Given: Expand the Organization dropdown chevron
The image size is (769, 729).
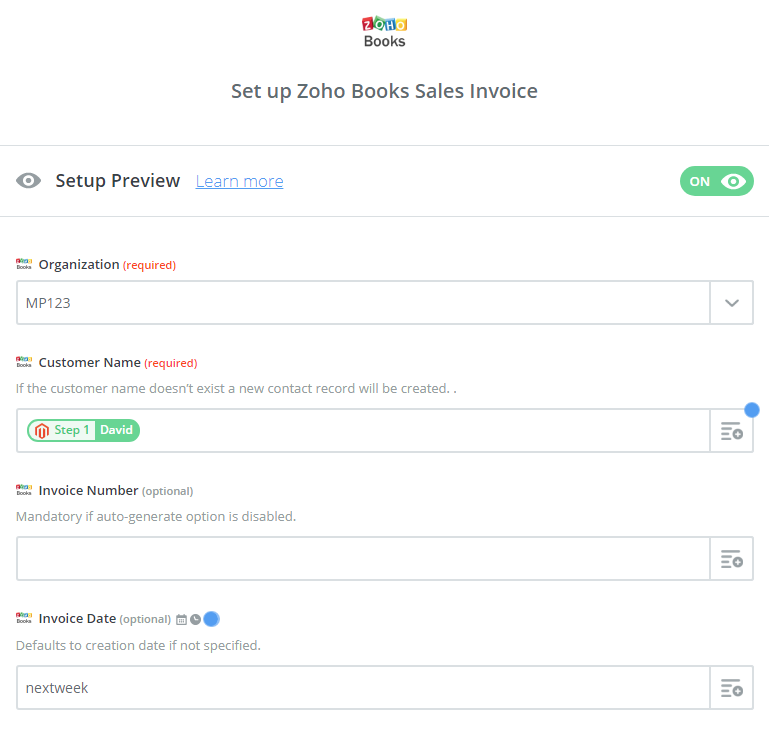Looking at the screenshot, I should (x=731, y=303).
